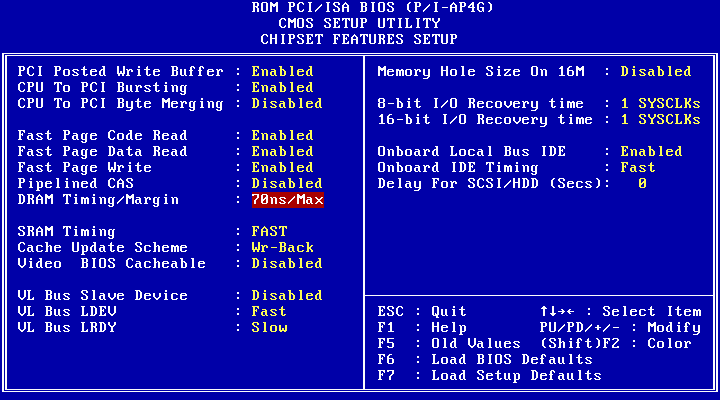720x400 pixels.
Task: Click the 8-bit I/O Recovery time label
Action: (481, 104)
